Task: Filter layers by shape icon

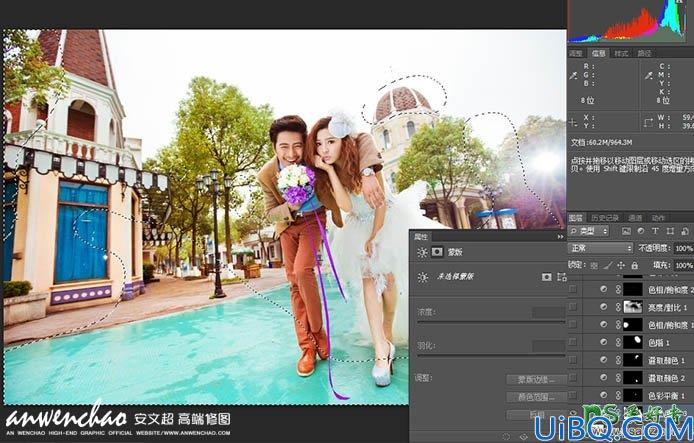Action: coord(670,231)
